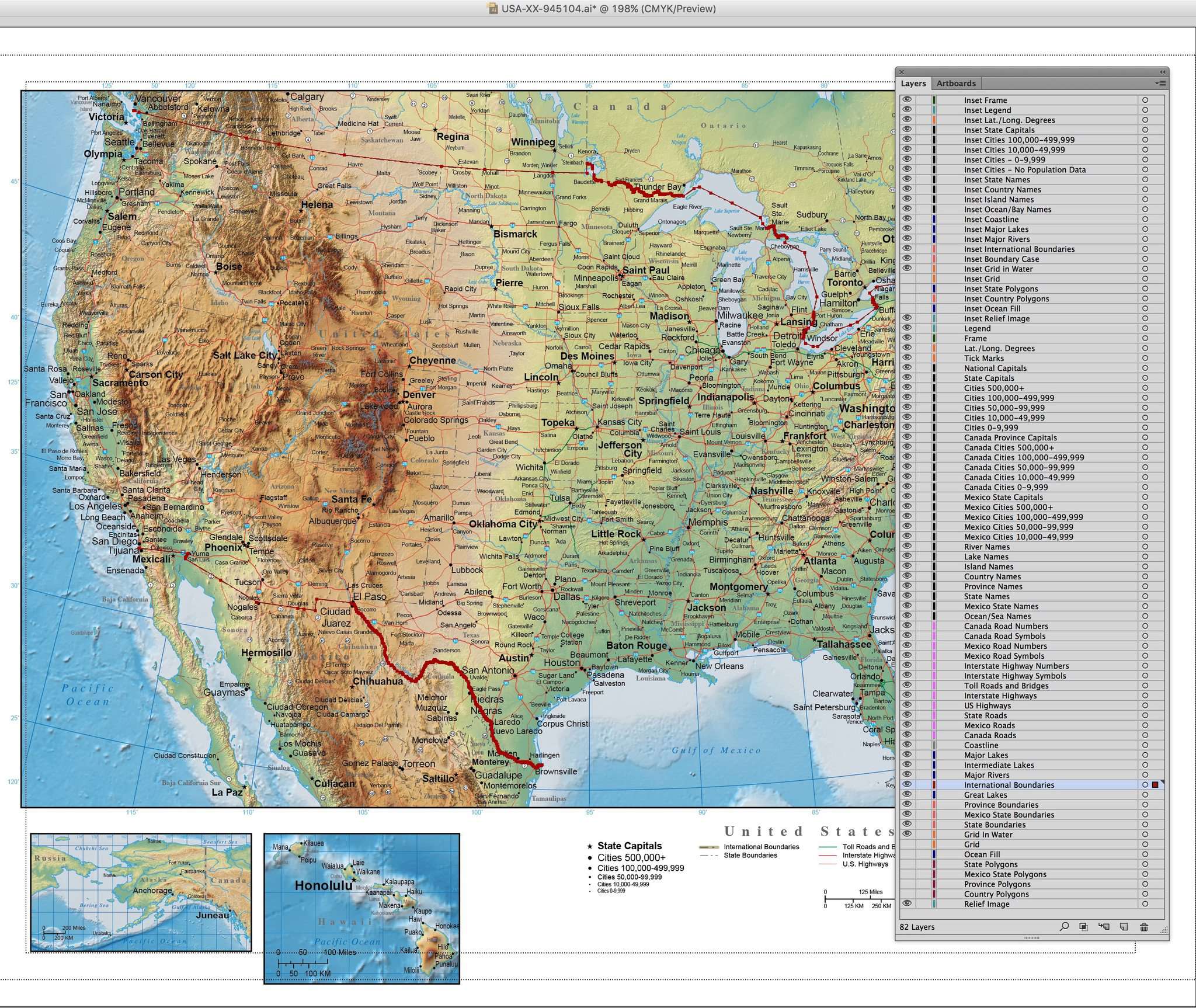Select the Create New Sublayer icon
The height and width of the screenshot is (1008, 1196).
[1103, 927]
